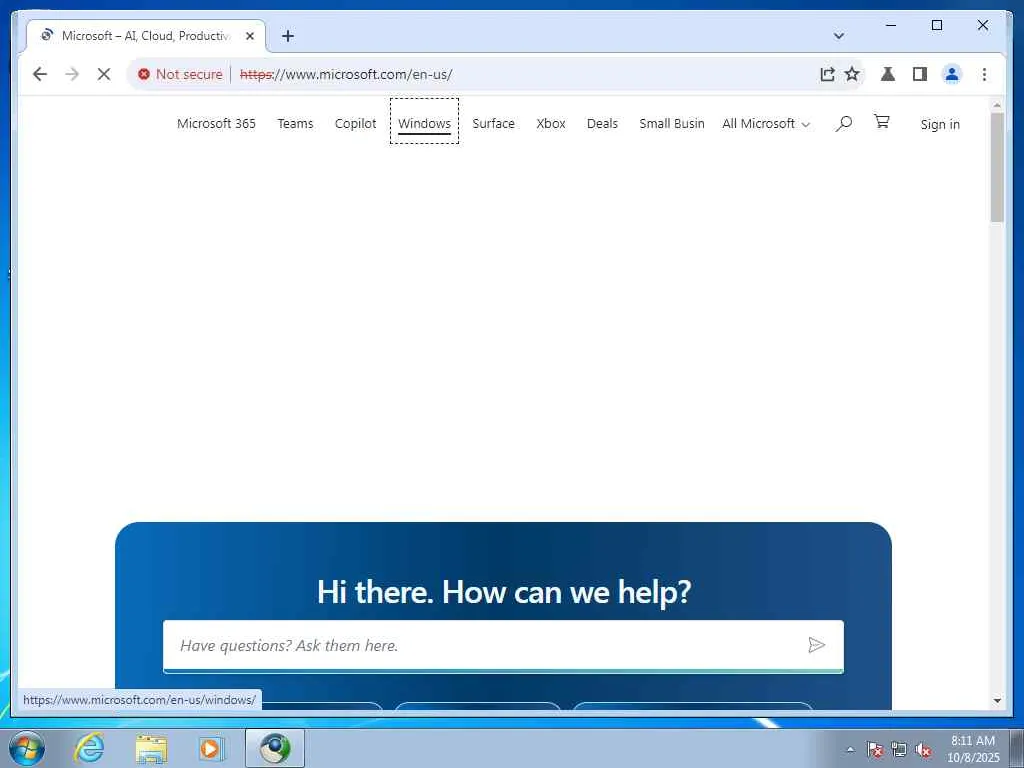Open a new tab
The height and width of the screenshot is (768, 1024).
point(288,36)
